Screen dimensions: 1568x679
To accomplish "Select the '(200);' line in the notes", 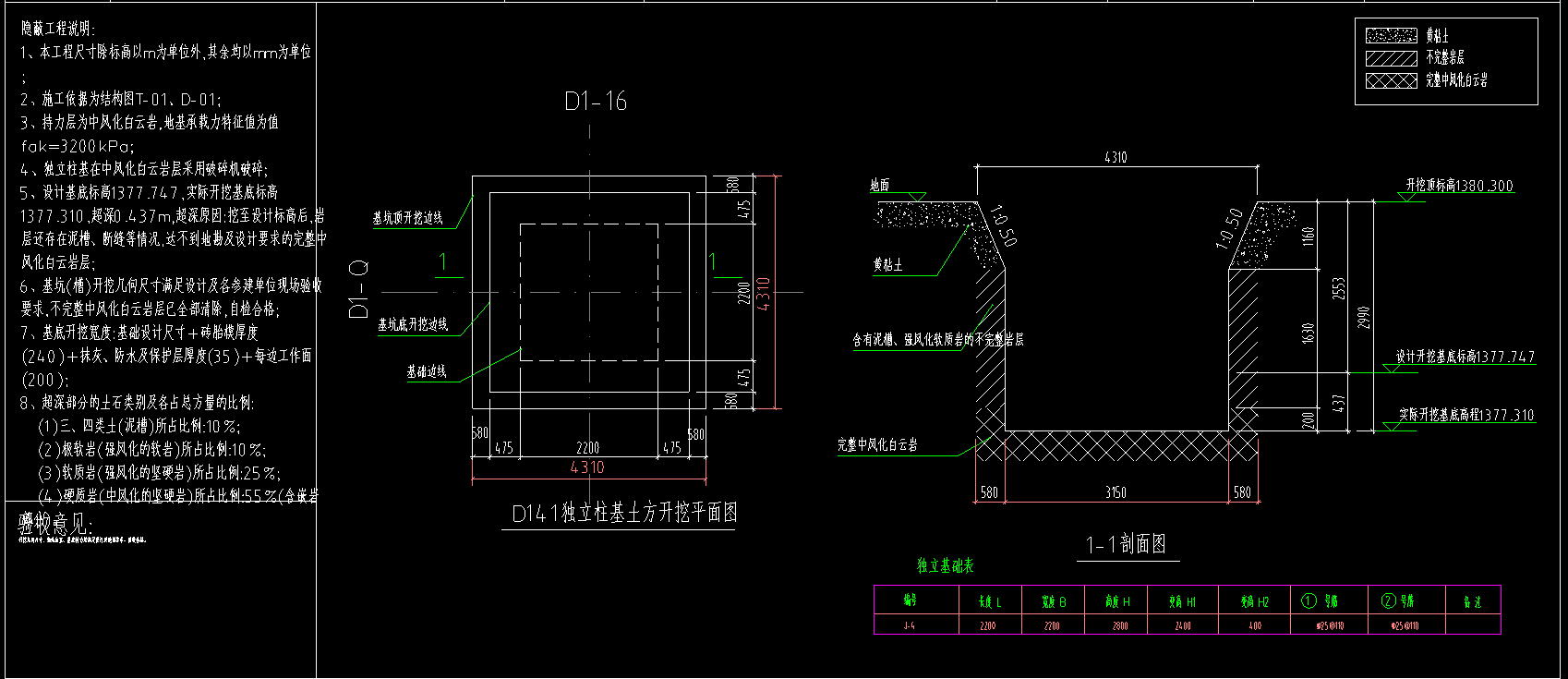I will coord(44,380).
